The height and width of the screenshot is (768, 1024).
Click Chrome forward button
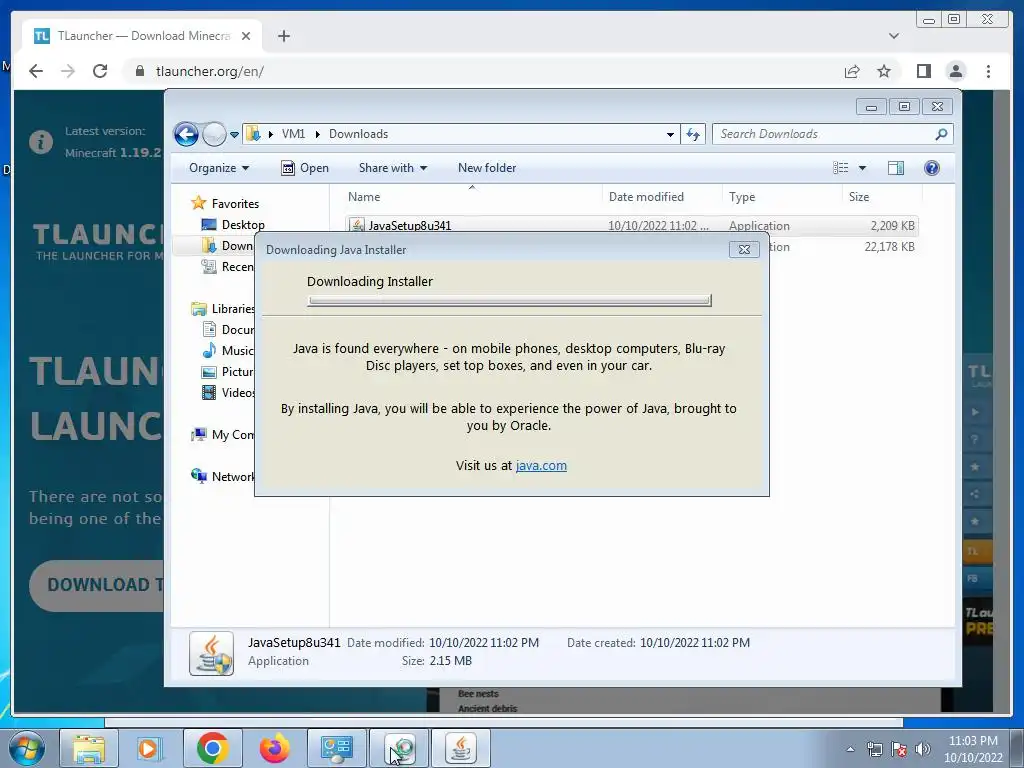(x=68, y=71)
